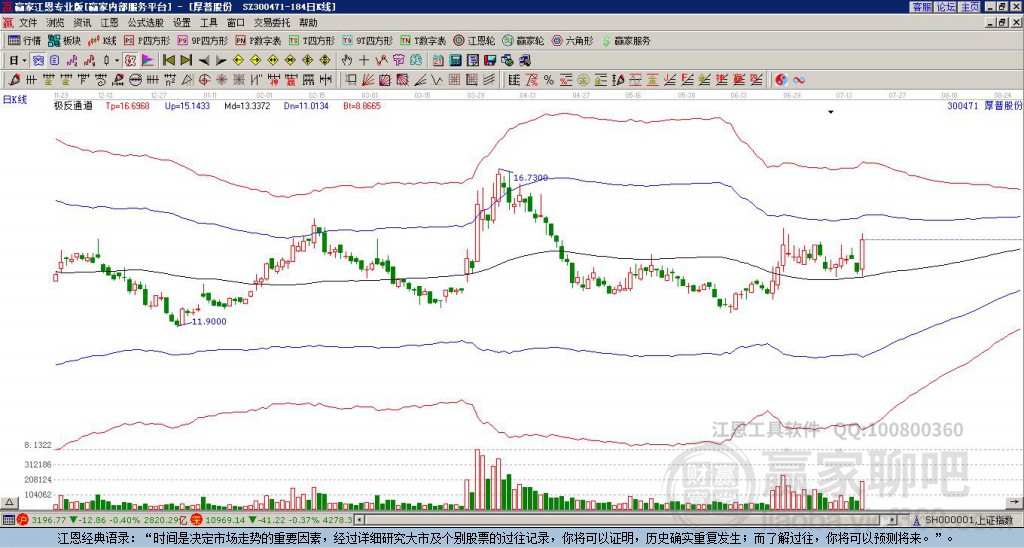Click the red star burst tool

point(221,80)
